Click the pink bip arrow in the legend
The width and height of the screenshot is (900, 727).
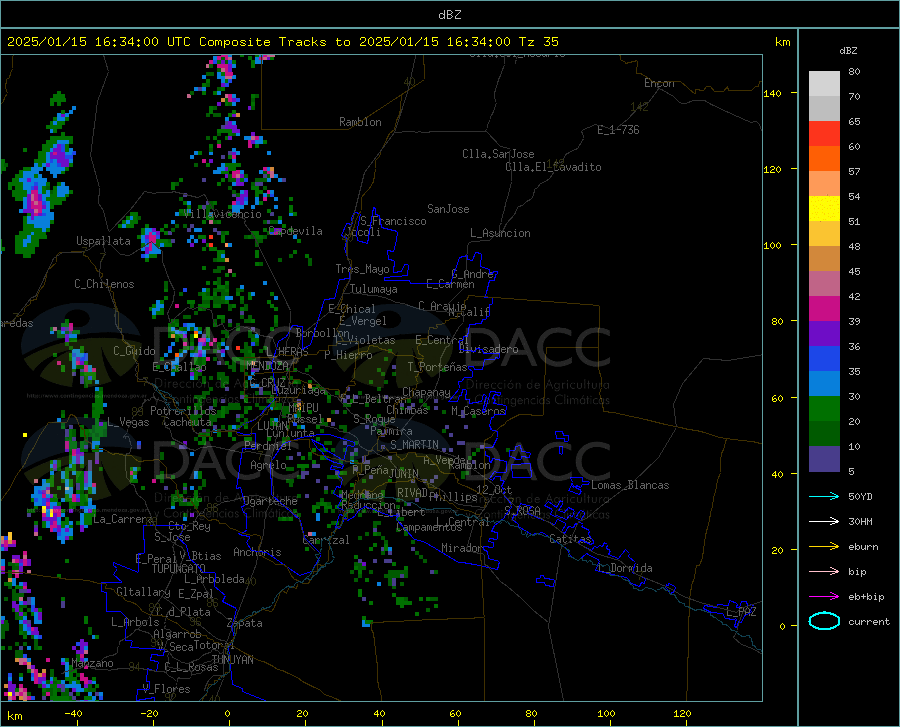pos(824,572)
